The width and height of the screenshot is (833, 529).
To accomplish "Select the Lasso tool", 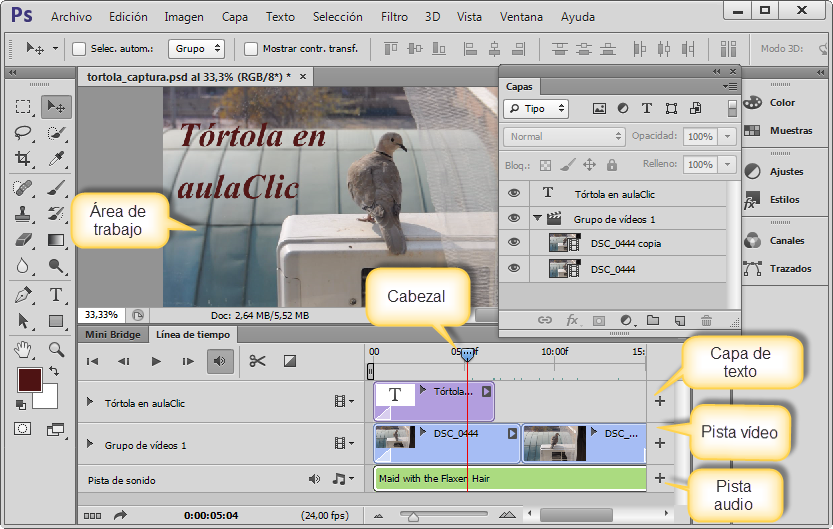I will pos(23,132).
